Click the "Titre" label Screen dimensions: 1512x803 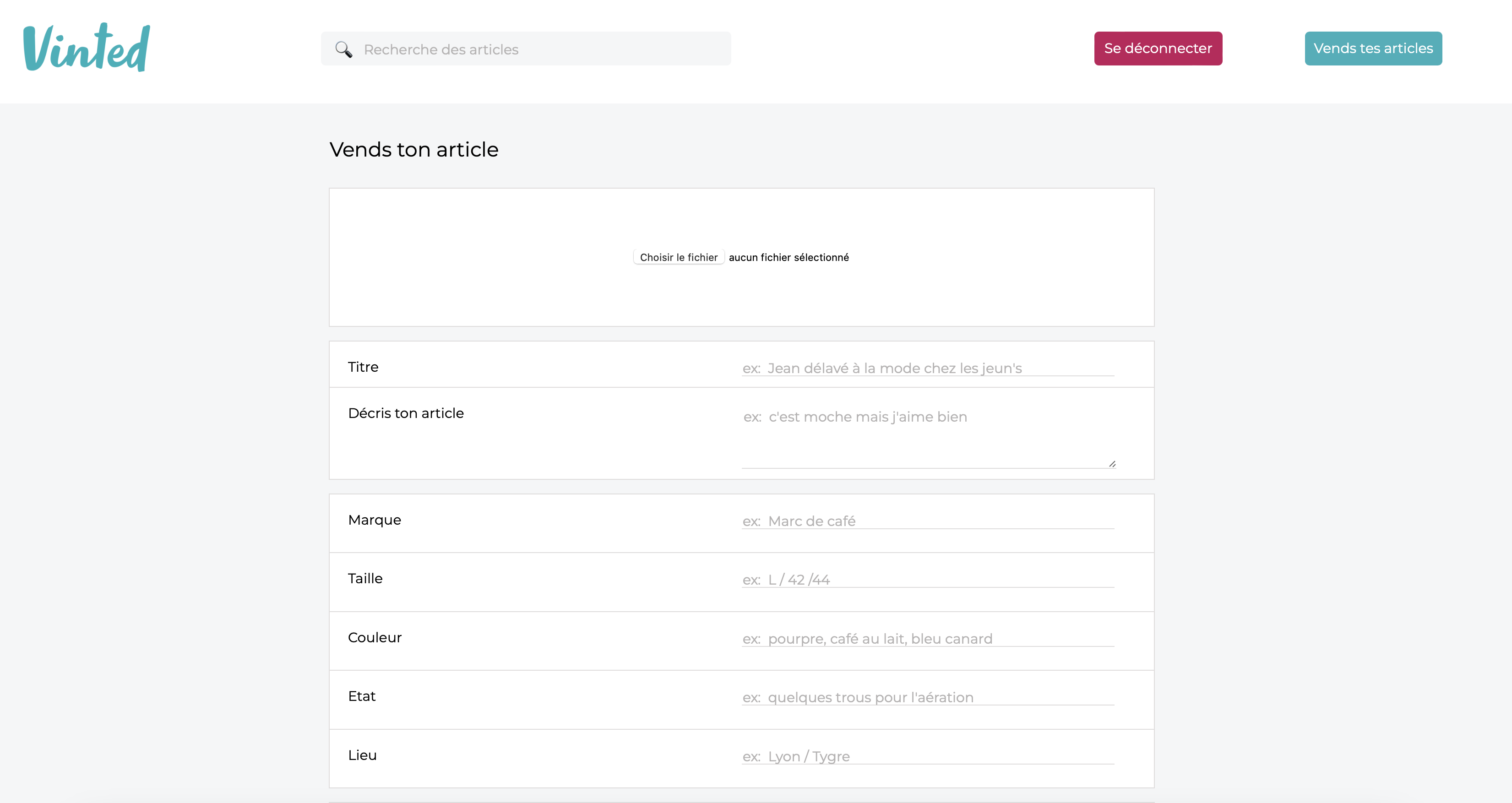tap(363, 367)
